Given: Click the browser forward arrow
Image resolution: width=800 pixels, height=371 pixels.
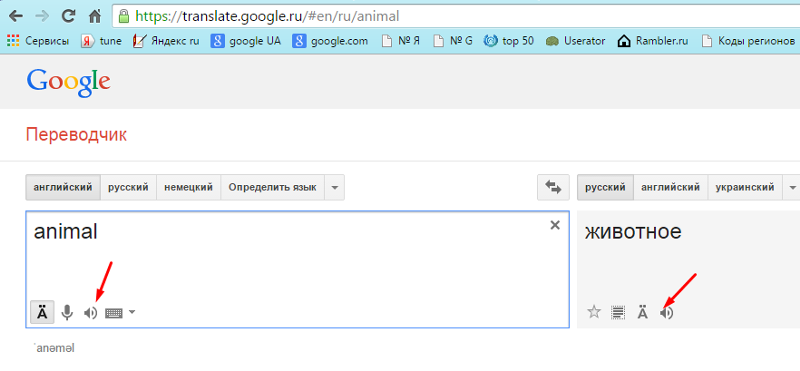Looking at the screenshot, I should click(42, 16).
